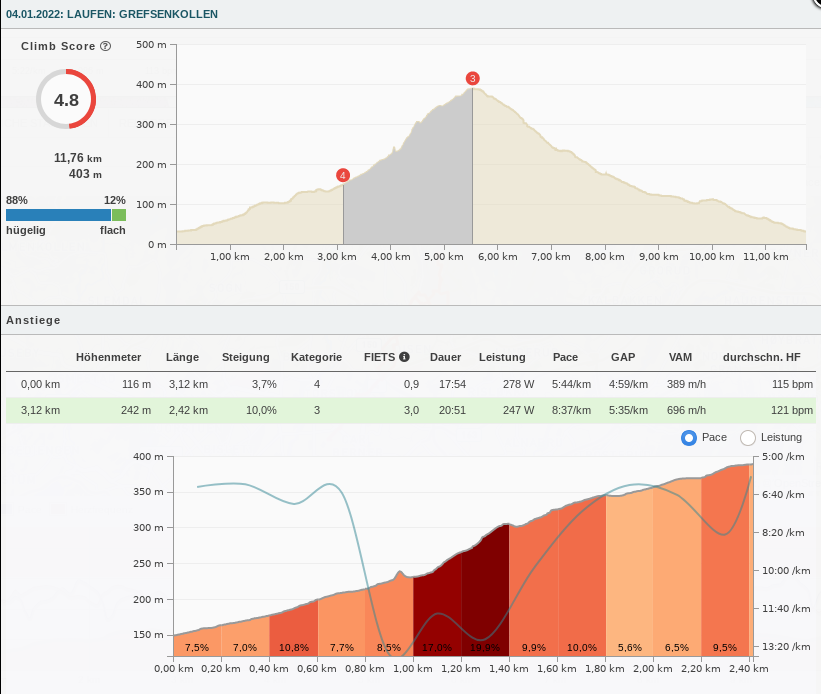This screenshot has height=694, width=821.
Task: Click the green flach portion of bar
Action: tap(118, 215)
